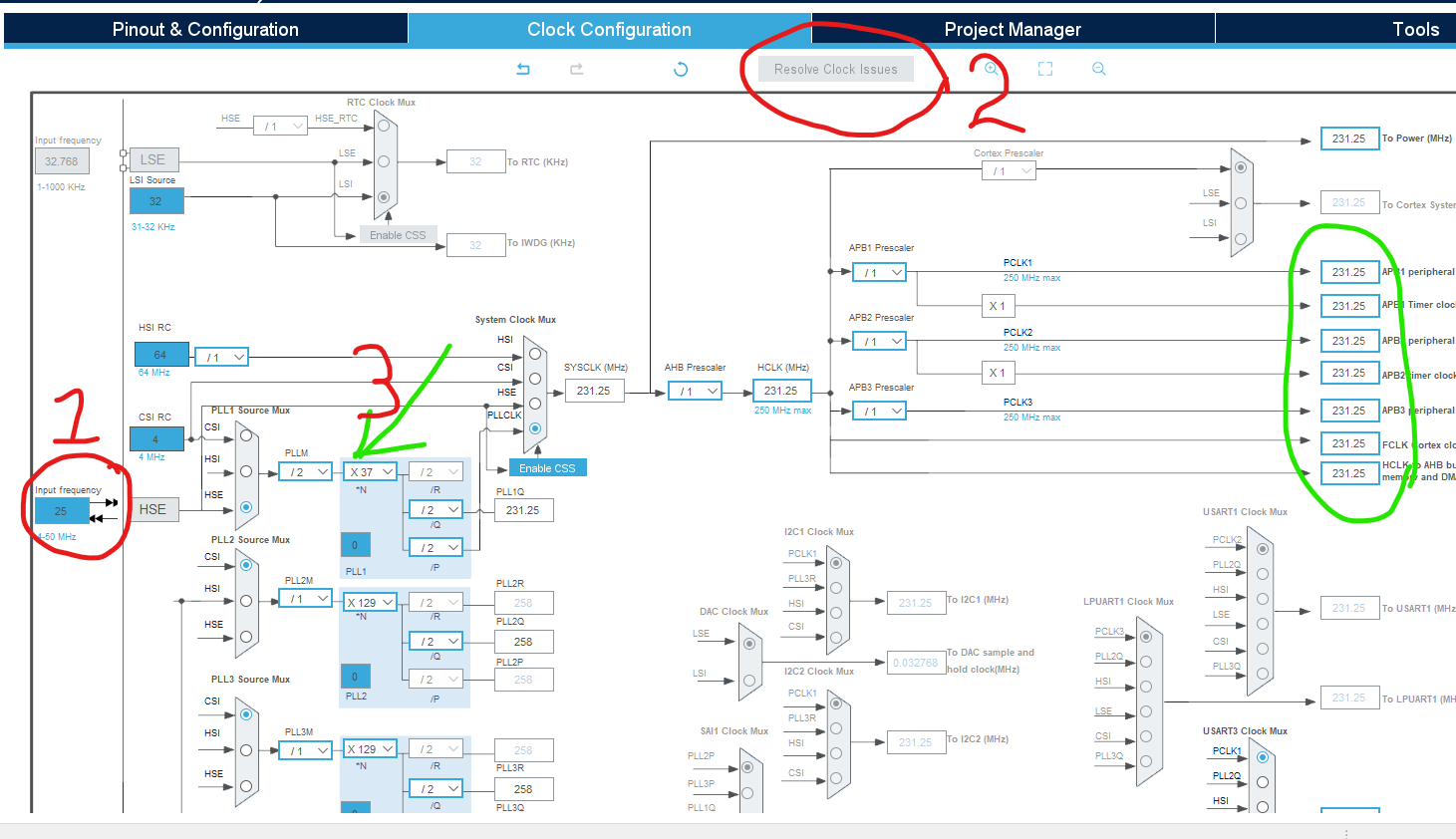
Task: Click the fit-to-screen icon
Action: click(1044, 69)
